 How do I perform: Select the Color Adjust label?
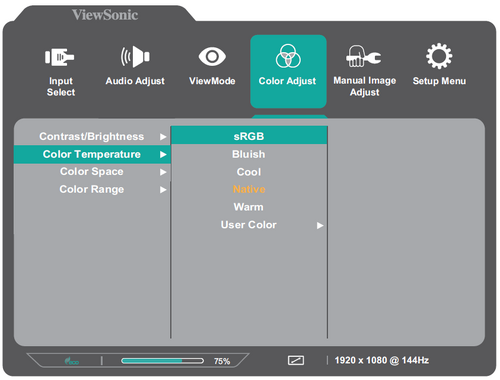(x=287, y=81)
